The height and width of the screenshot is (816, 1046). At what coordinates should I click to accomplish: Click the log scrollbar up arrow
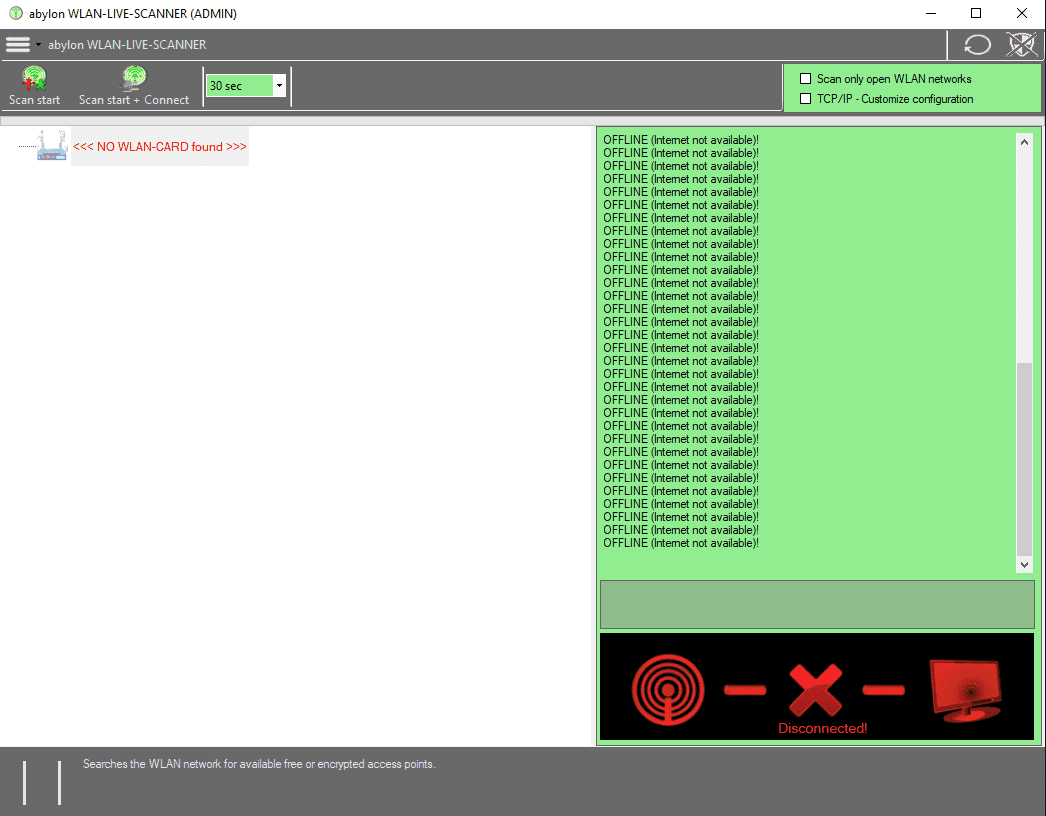[1024, 142]
